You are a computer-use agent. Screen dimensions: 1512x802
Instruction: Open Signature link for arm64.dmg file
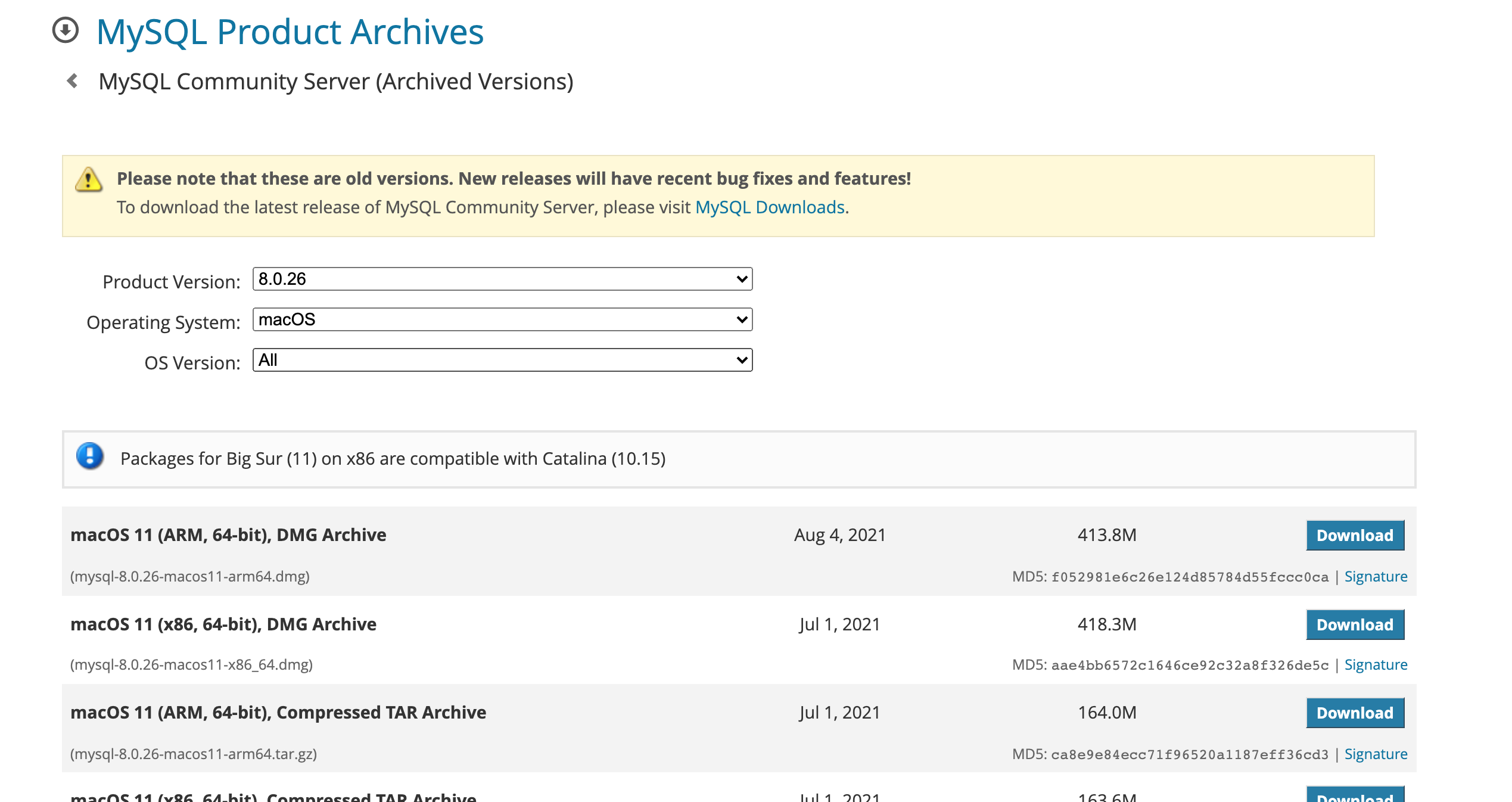1375,577
